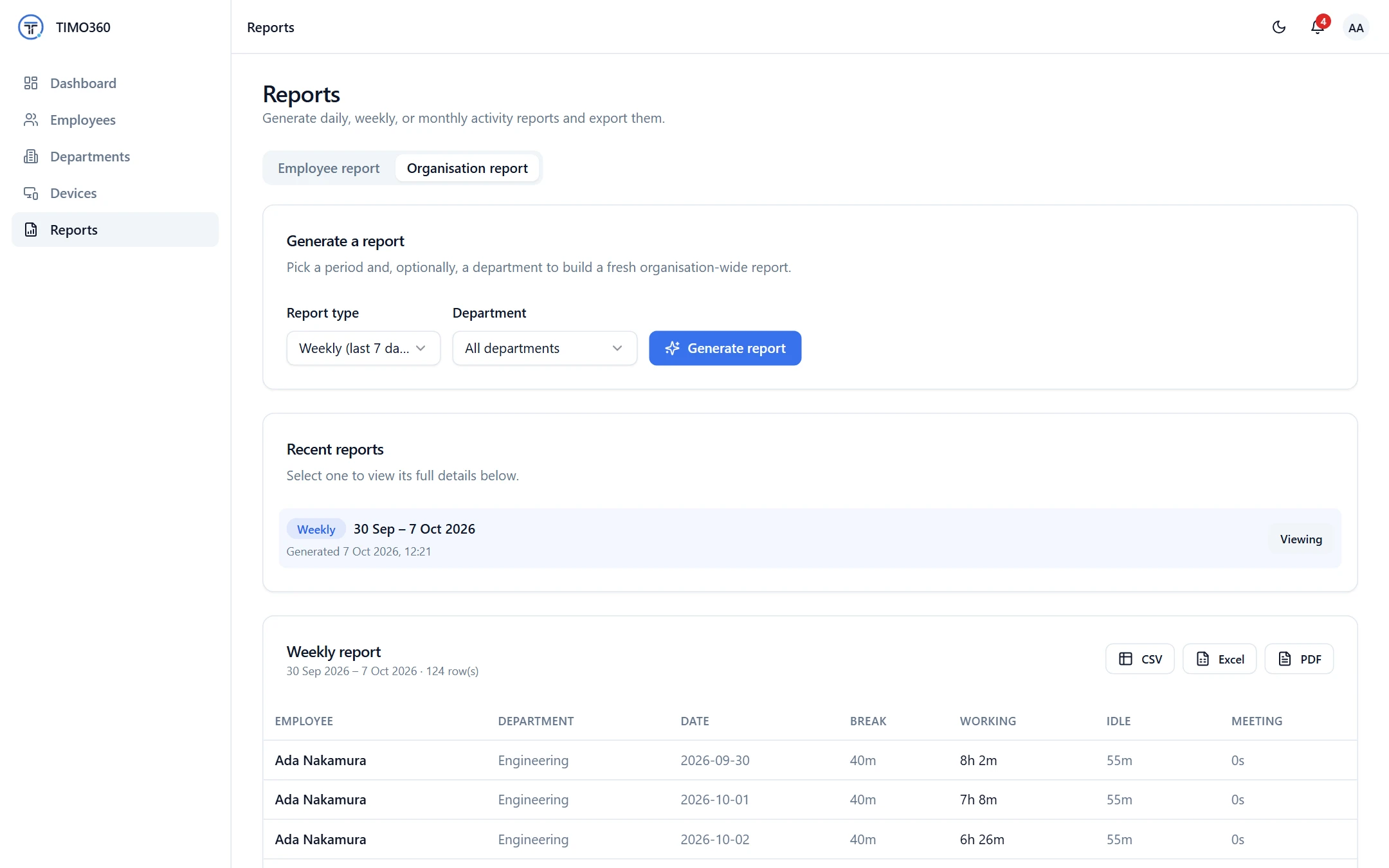
Task: Open the notifications bell
Action: click(x=1317, y=27)
